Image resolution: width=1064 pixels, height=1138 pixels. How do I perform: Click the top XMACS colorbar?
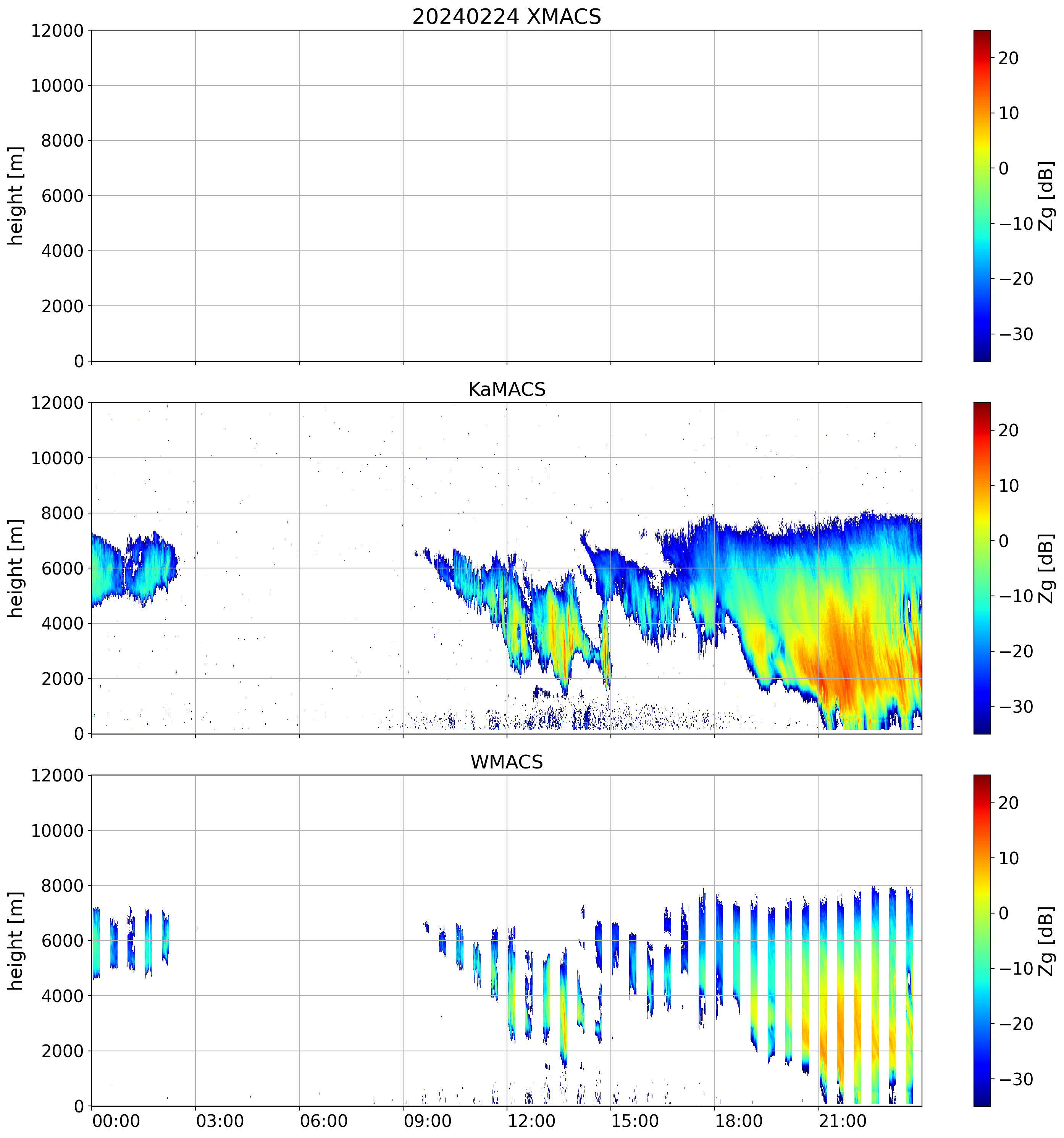(982, 195)
